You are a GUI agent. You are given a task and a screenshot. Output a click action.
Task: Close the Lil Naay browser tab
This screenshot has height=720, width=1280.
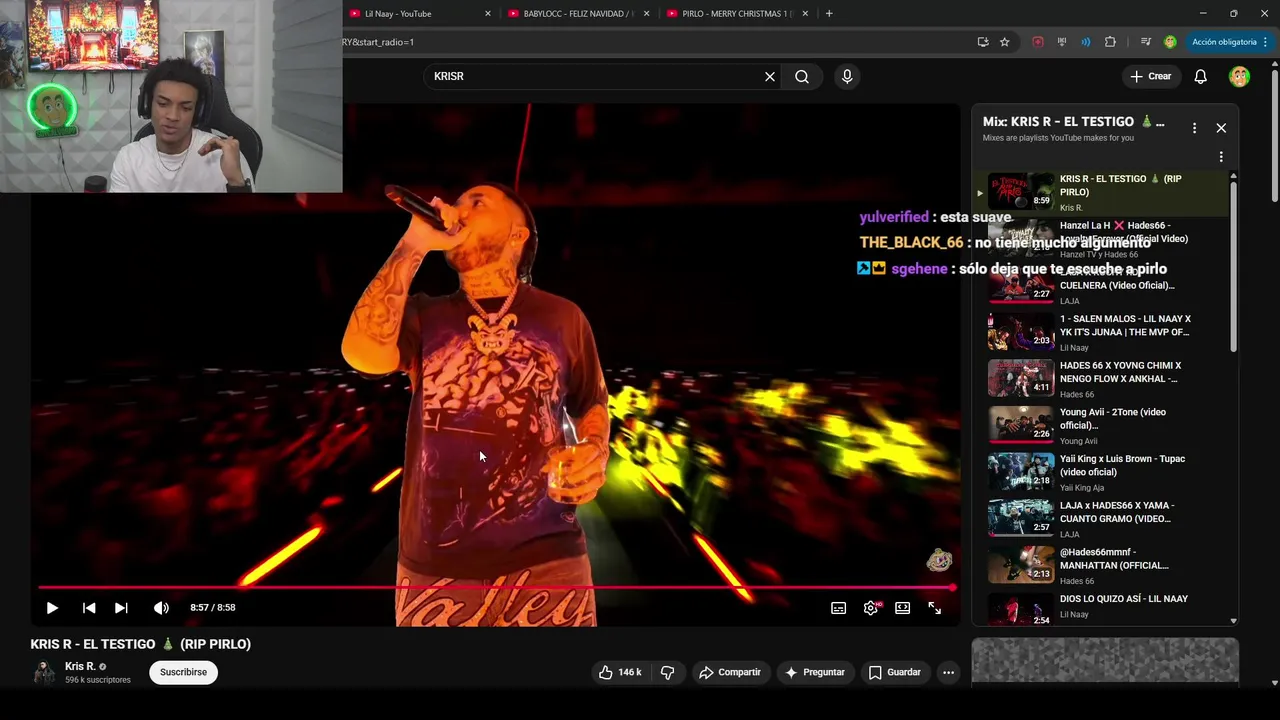coord(488,14)
